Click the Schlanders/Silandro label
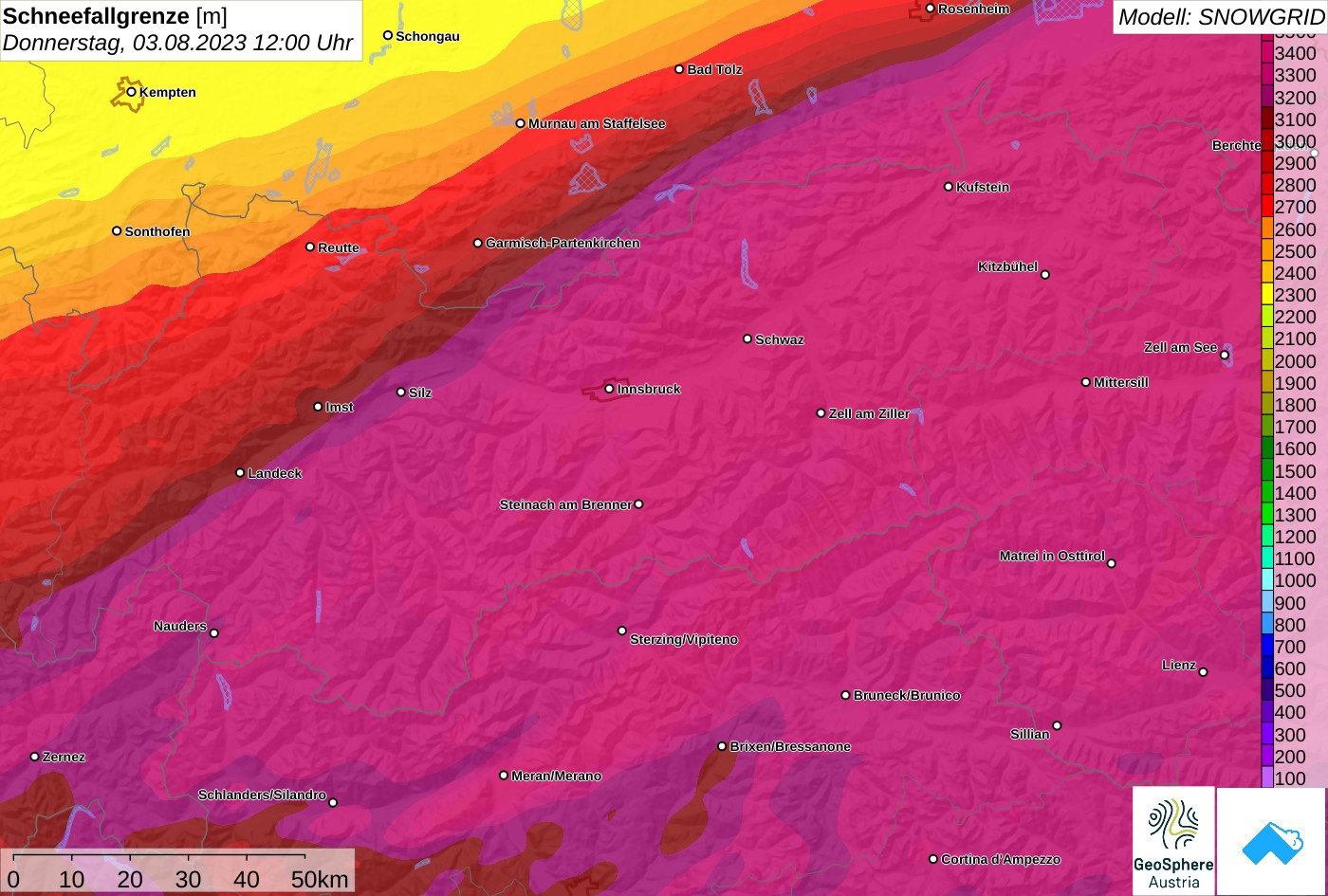Image resolution: width=1328 pixels, height=896 pixels. tap(262, 795)
